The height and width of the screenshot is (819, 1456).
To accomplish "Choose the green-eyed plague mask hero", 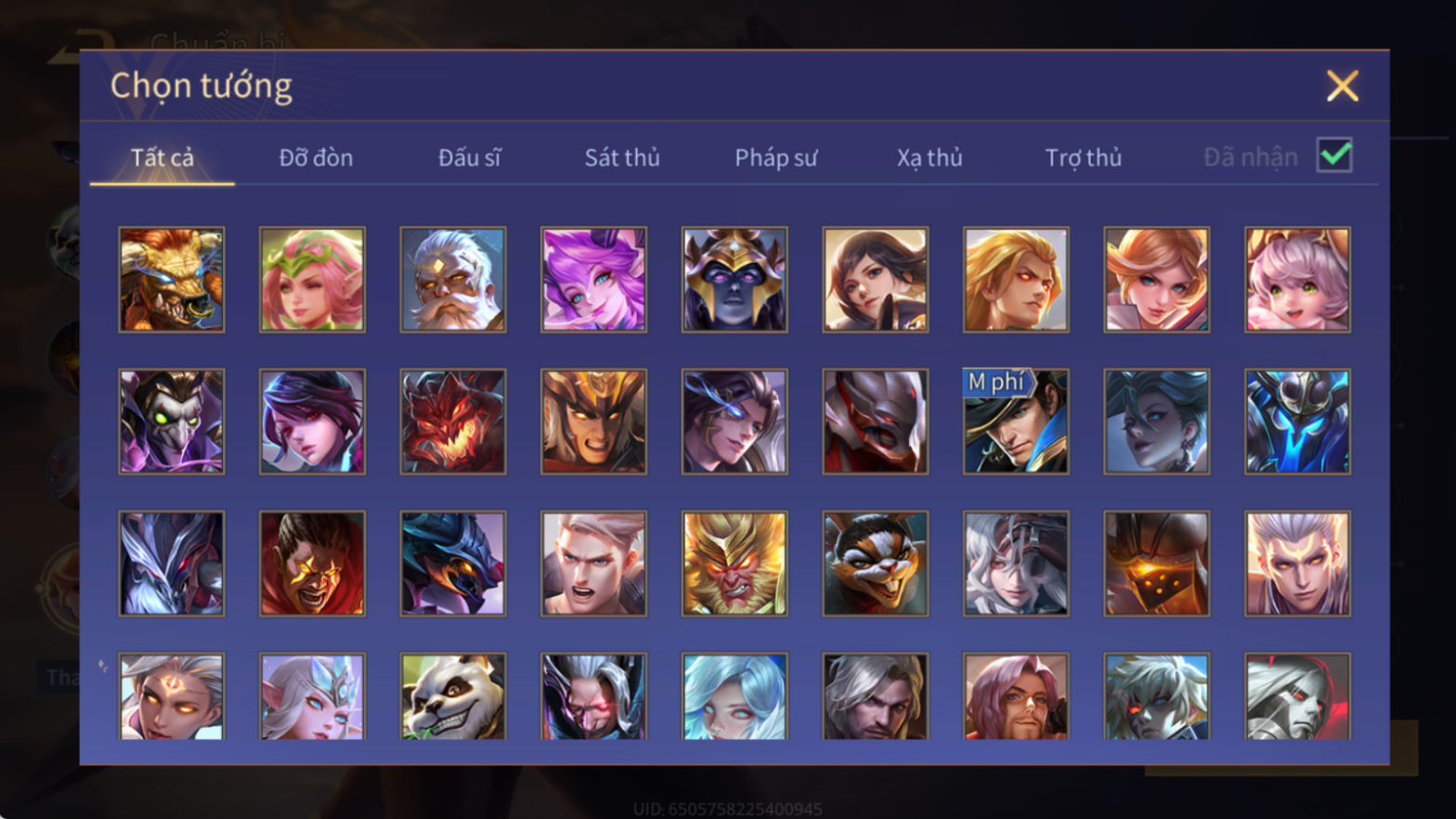I will coord(172,422).
